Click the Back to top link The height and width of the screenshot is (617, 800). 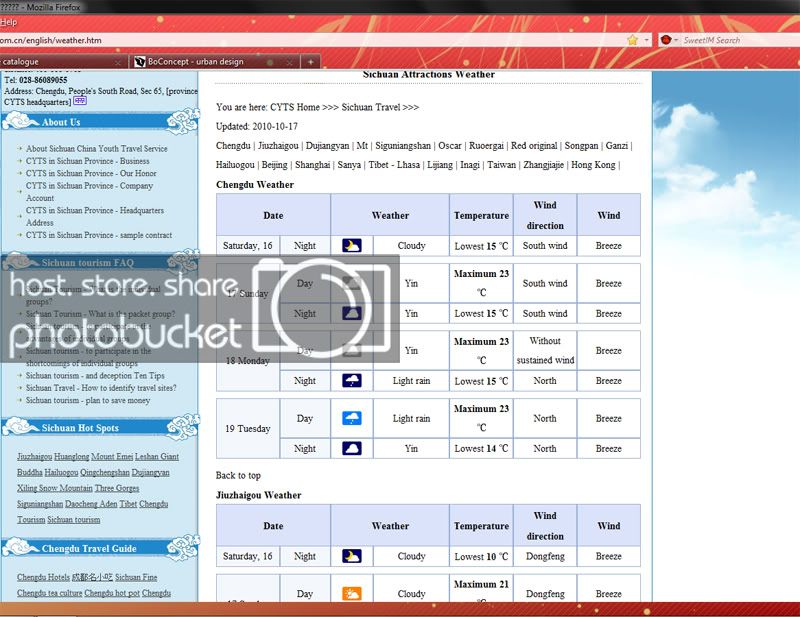pyautogui.click(x=238, y=476)
